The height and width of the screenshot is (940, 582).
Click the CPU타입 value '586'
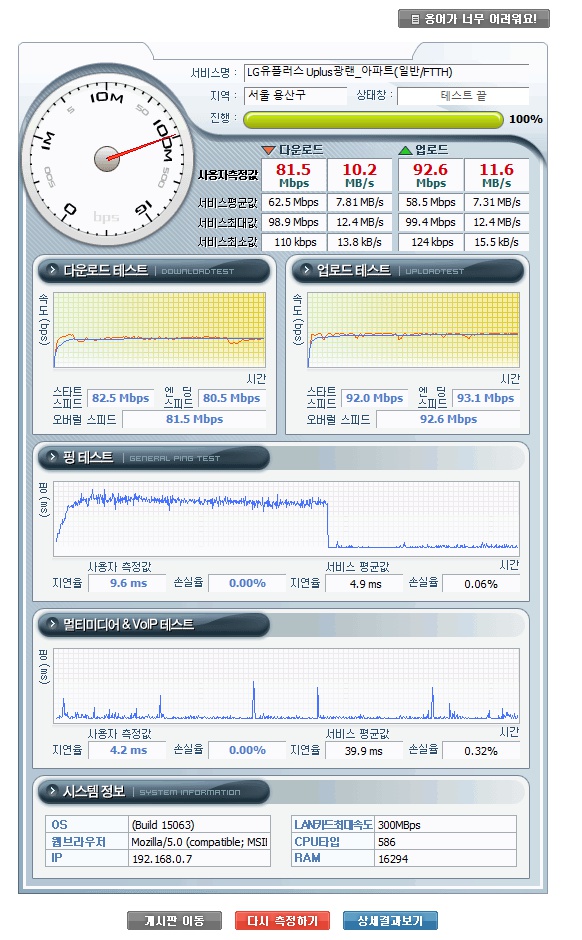[x=445, y=842]
